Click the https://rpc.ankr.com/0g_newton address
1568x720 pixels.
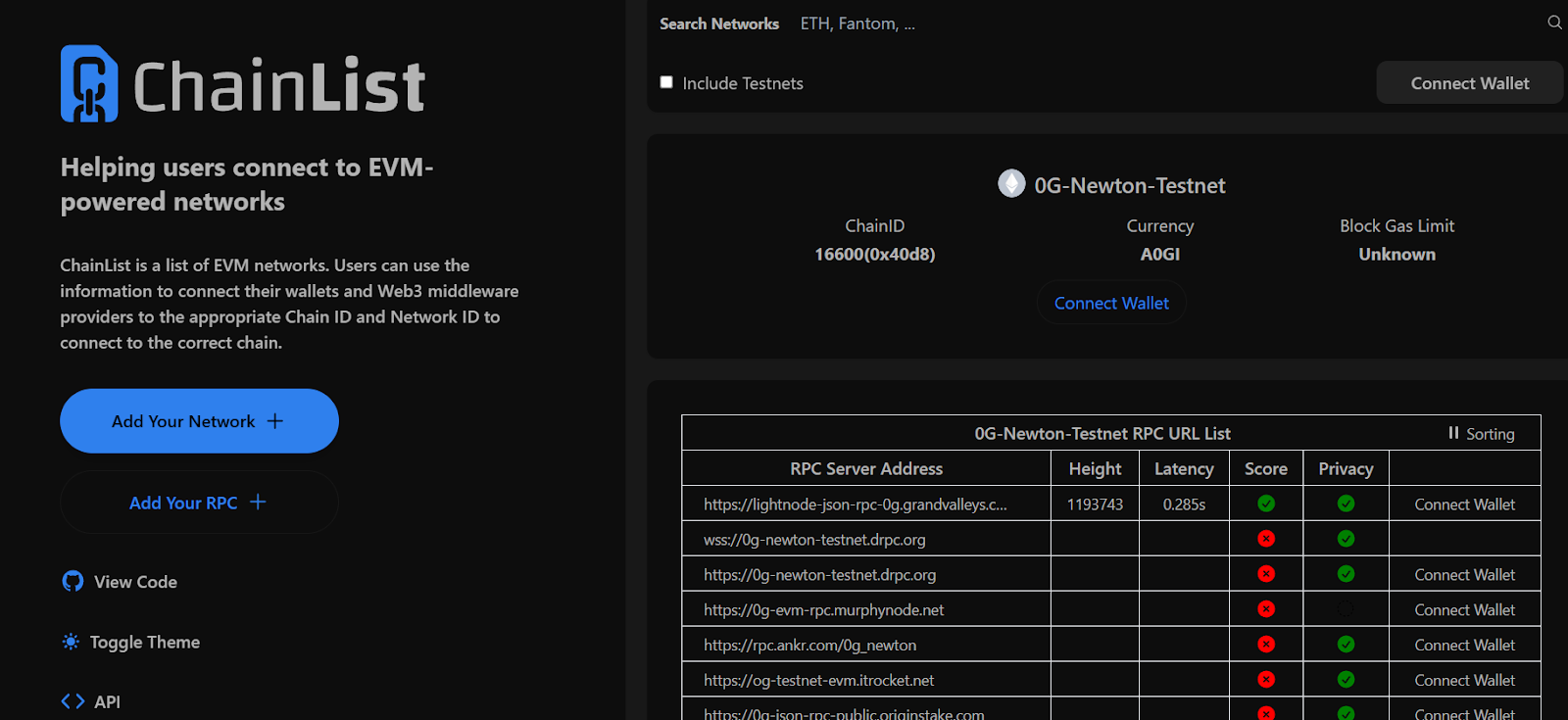(x=809, y=646)
